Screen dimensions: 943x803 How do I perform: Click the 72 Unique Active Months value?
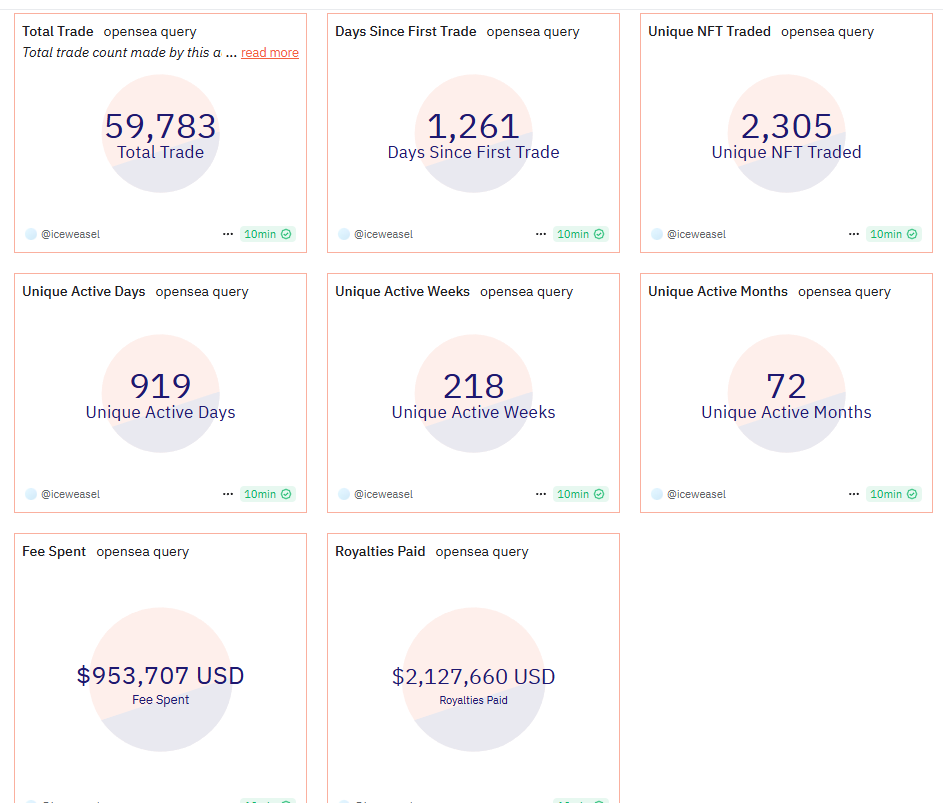coord(787,386)
